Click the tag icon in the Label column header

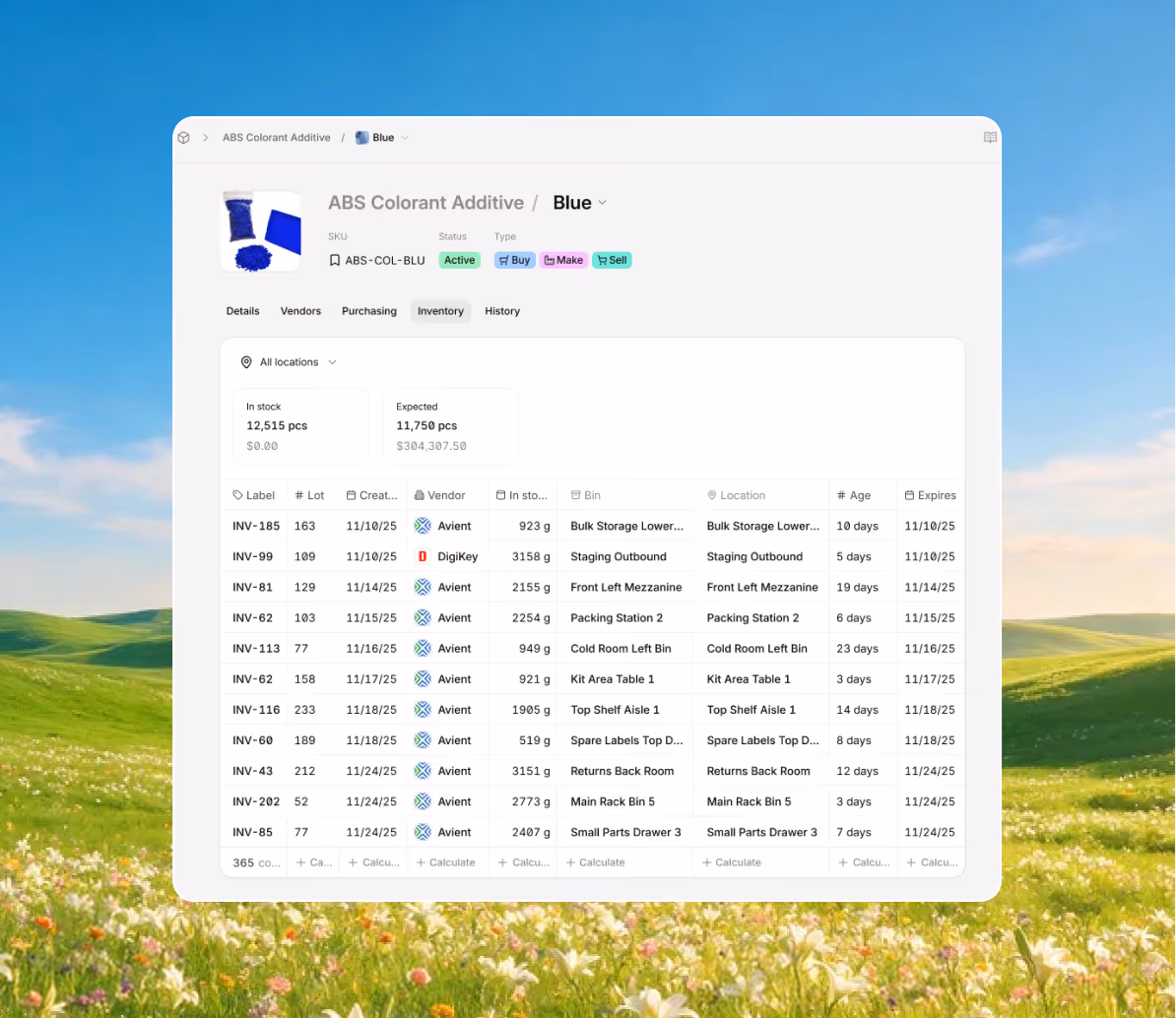pos(237,495)
